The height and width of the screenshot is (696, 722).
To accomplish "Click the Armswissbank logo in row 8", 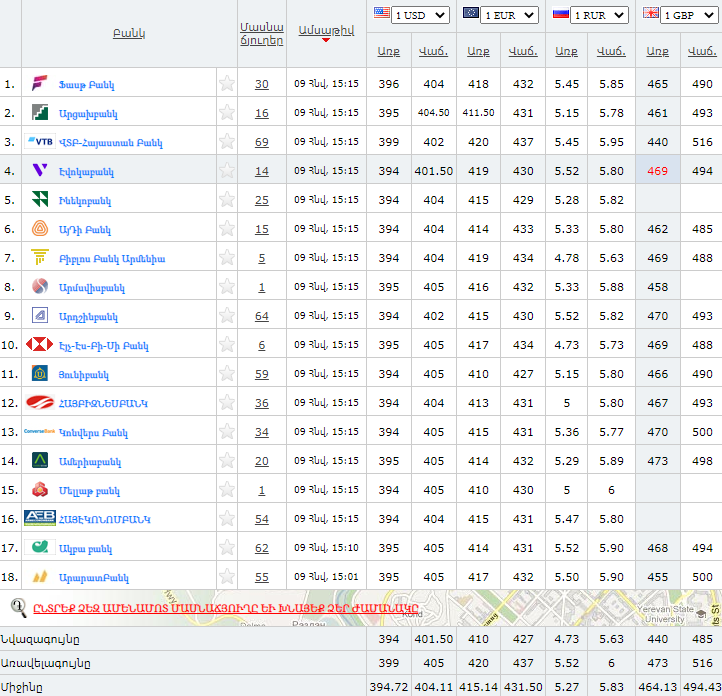I will tap(40, 286).
